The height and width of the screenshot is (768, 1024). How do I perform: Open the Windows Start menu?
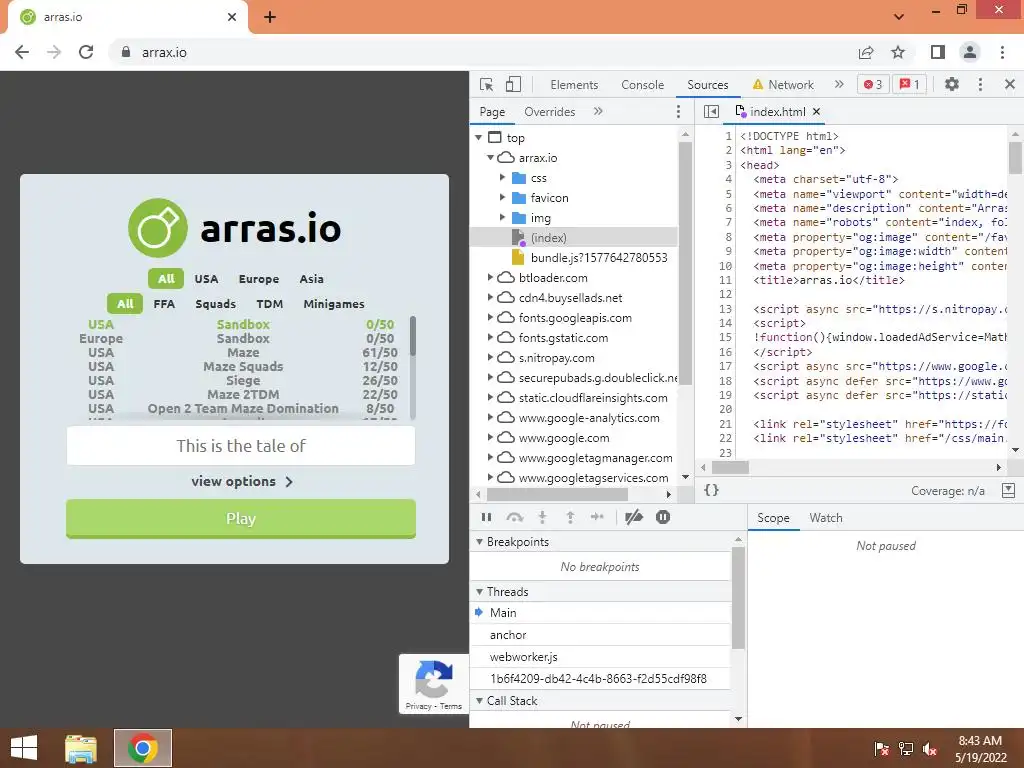tap(24, 748)
